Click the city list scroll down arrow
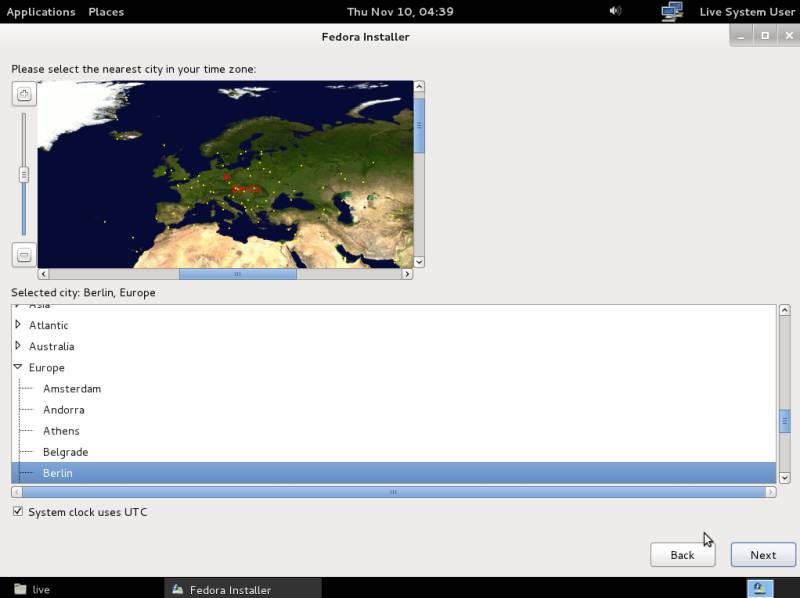800x598 pixels. click(x=785, y=478)
